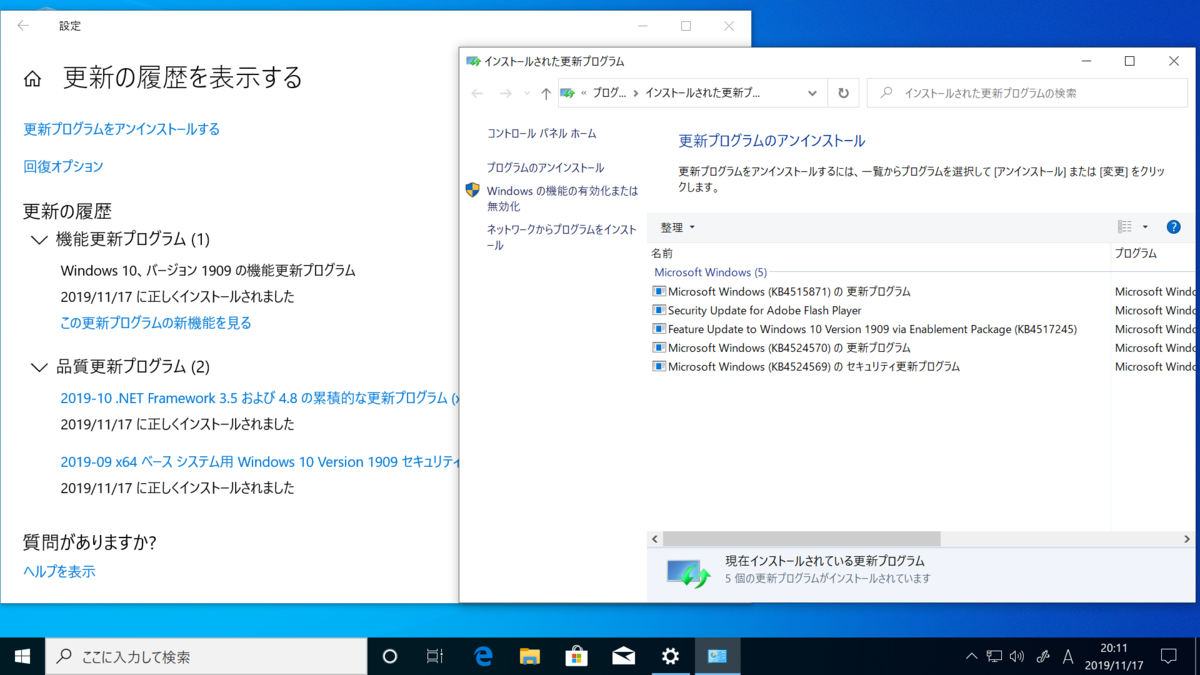Click forward arrow in installed updates window

[x=506, y=93]
